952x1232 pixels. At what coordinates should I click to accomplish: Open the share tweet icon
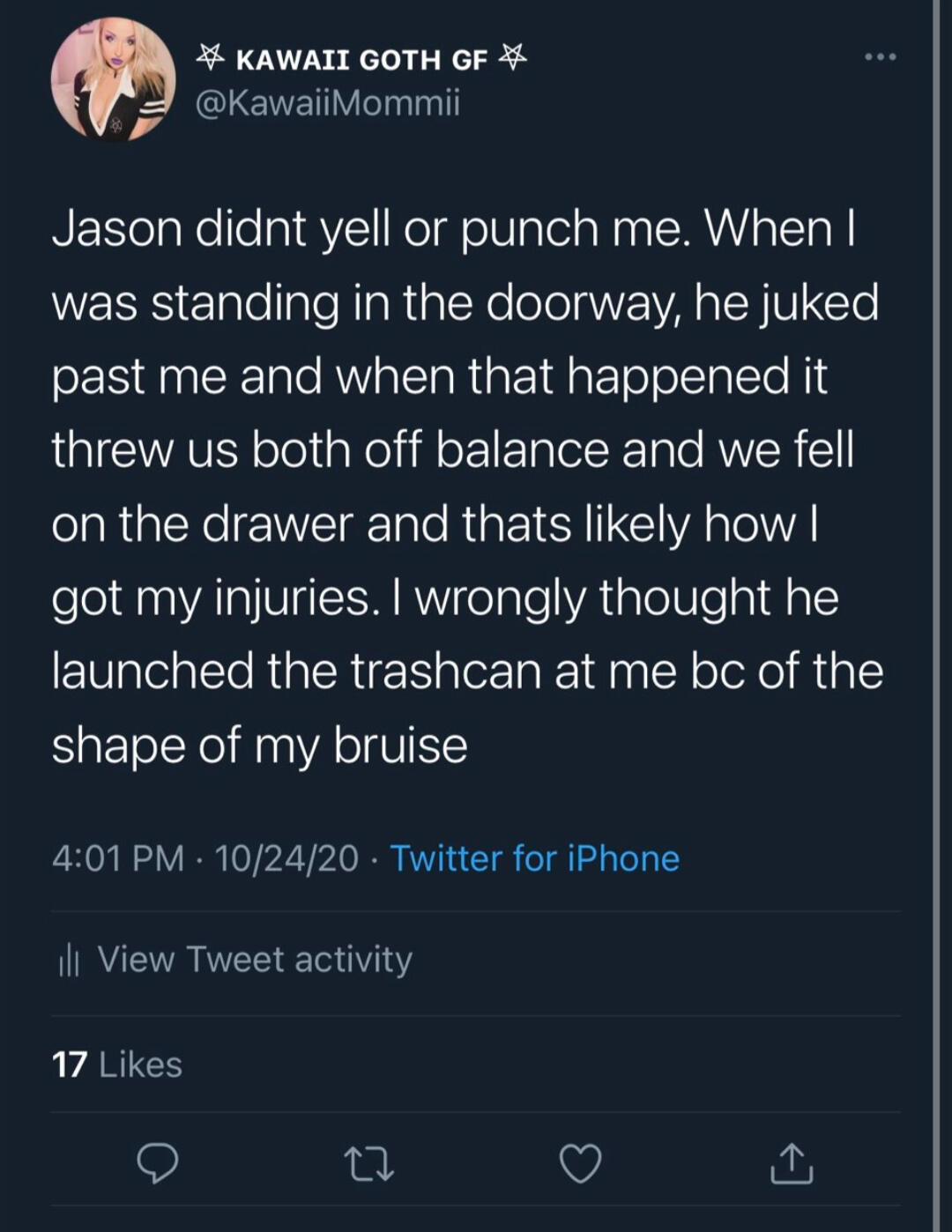point(791,1162)
